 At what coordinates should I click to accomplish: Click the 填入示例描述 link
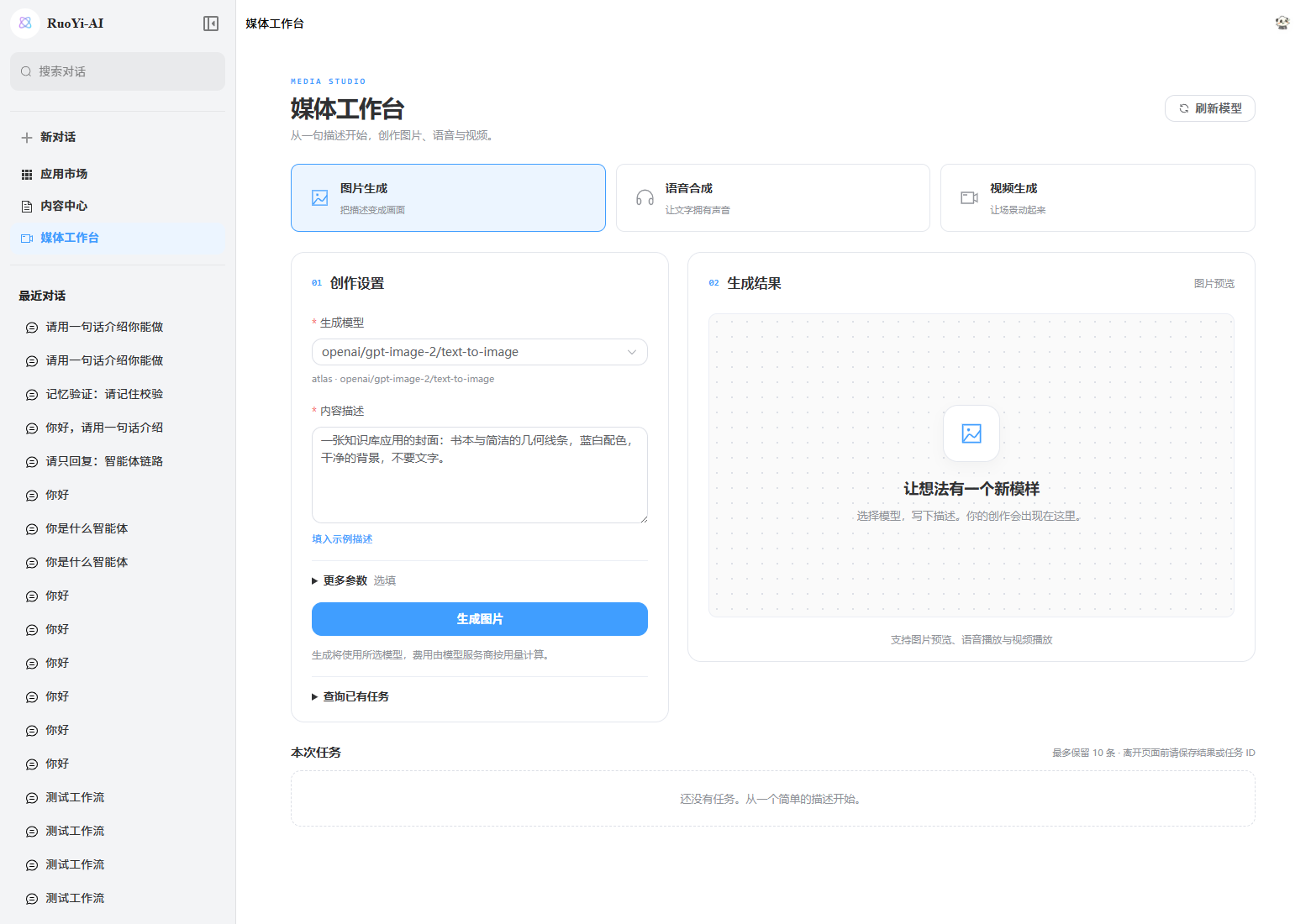(x=342, y=539)
